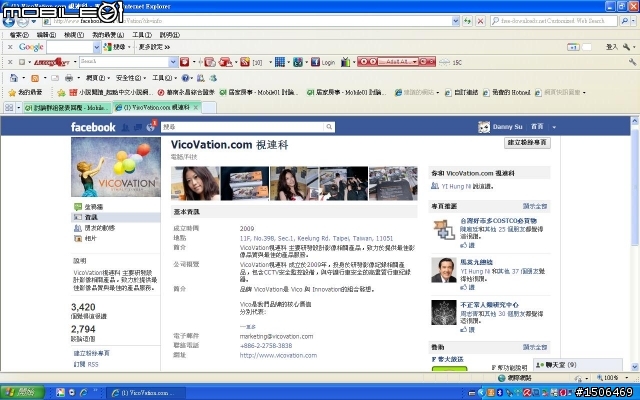
Task: Open the 我的最愛 (Favorites) menu
Action: [x=108, y=35]
